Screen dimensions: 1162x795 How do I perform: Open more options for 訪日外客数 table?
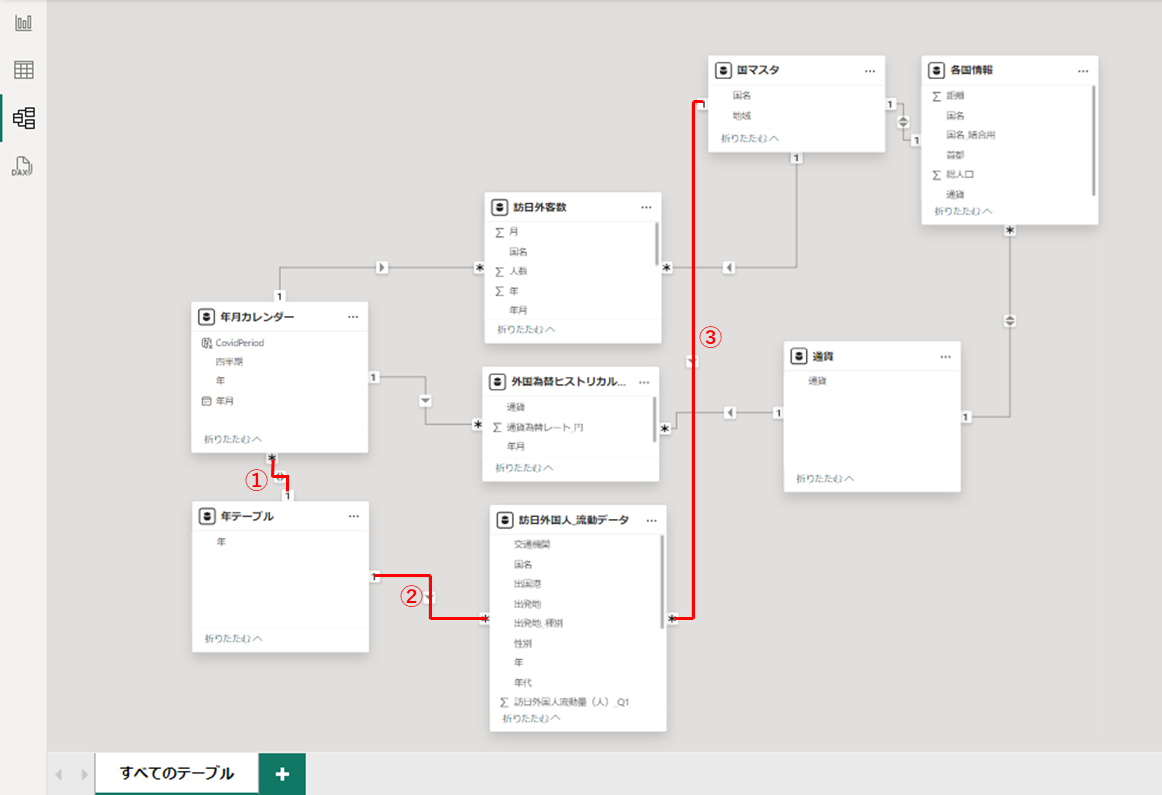tap(646, 207)
